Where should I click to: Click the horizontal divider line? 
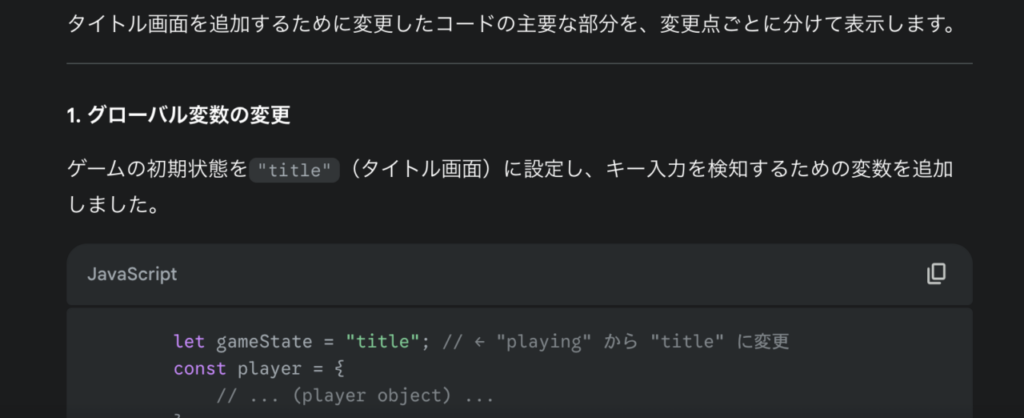point(519,63)
